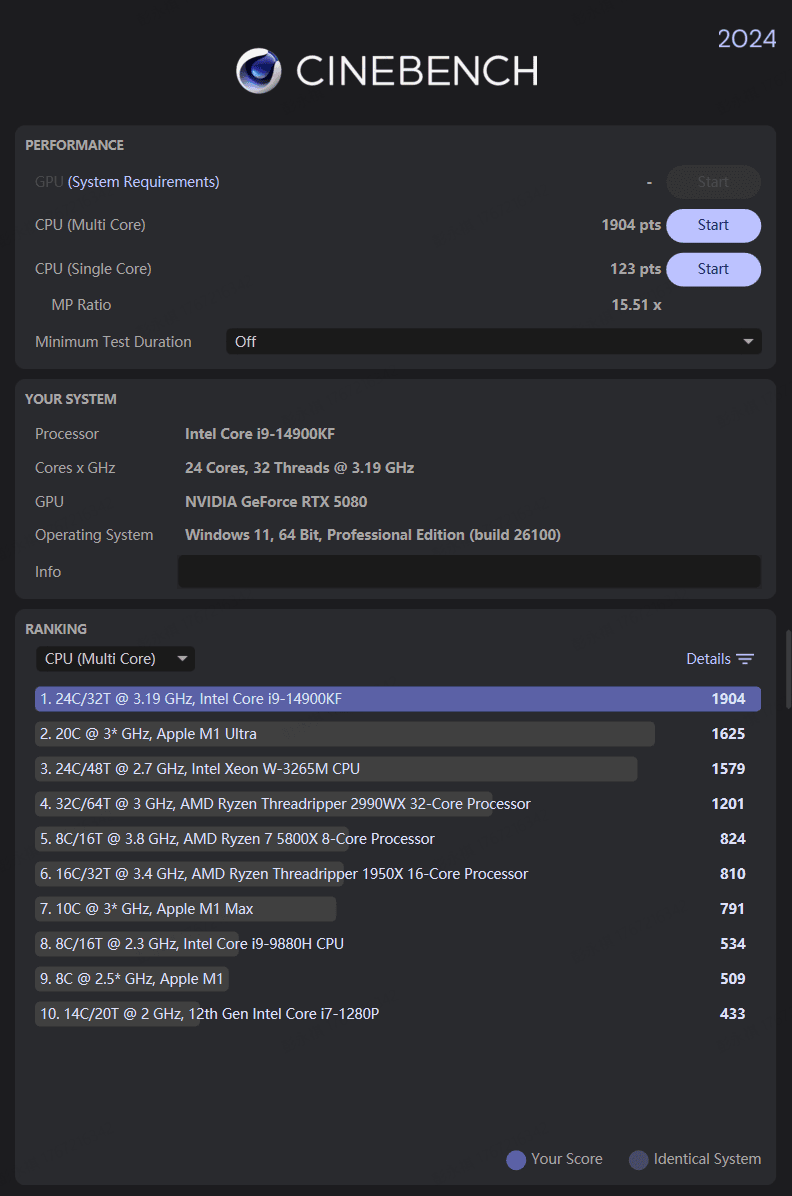Click the 24 Cores, 32 Threads value

tap(299, 468)
